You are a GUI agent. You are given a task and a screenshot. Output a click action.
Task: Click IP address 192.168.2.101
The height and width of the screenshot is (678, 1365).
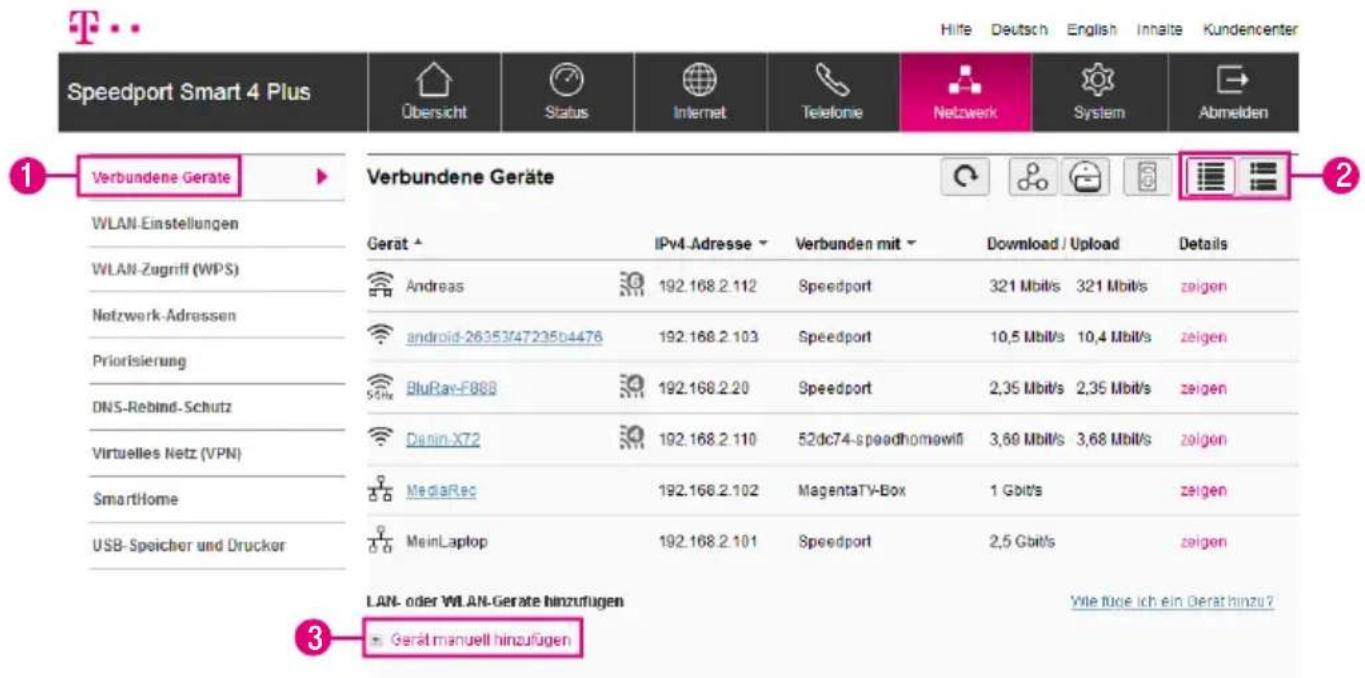point(707,541)
